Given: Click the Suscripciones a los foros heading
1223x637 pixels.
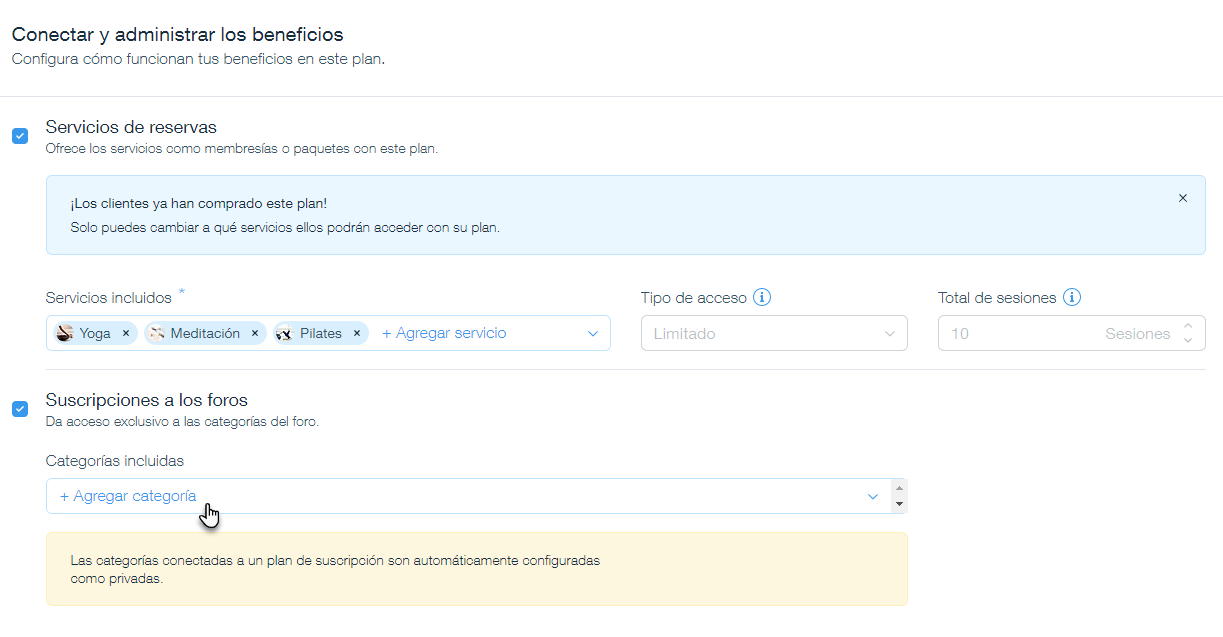Looking at the screenshot, I should (147, 400).
